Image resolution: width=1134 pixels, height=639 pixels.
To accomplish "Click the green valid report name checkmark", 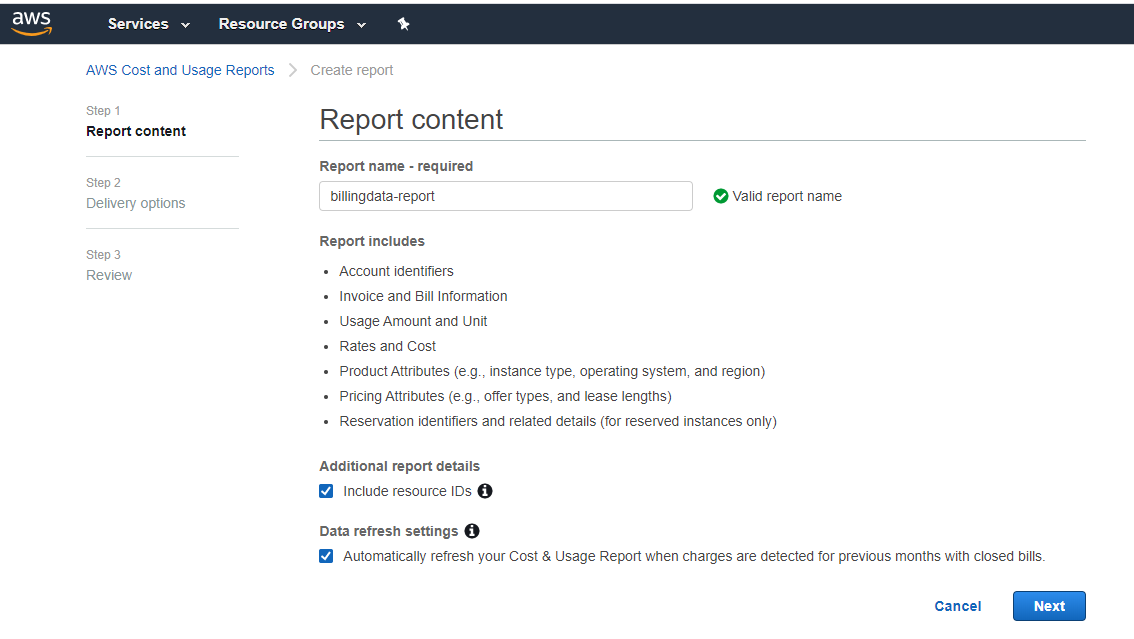I will 720,197.
